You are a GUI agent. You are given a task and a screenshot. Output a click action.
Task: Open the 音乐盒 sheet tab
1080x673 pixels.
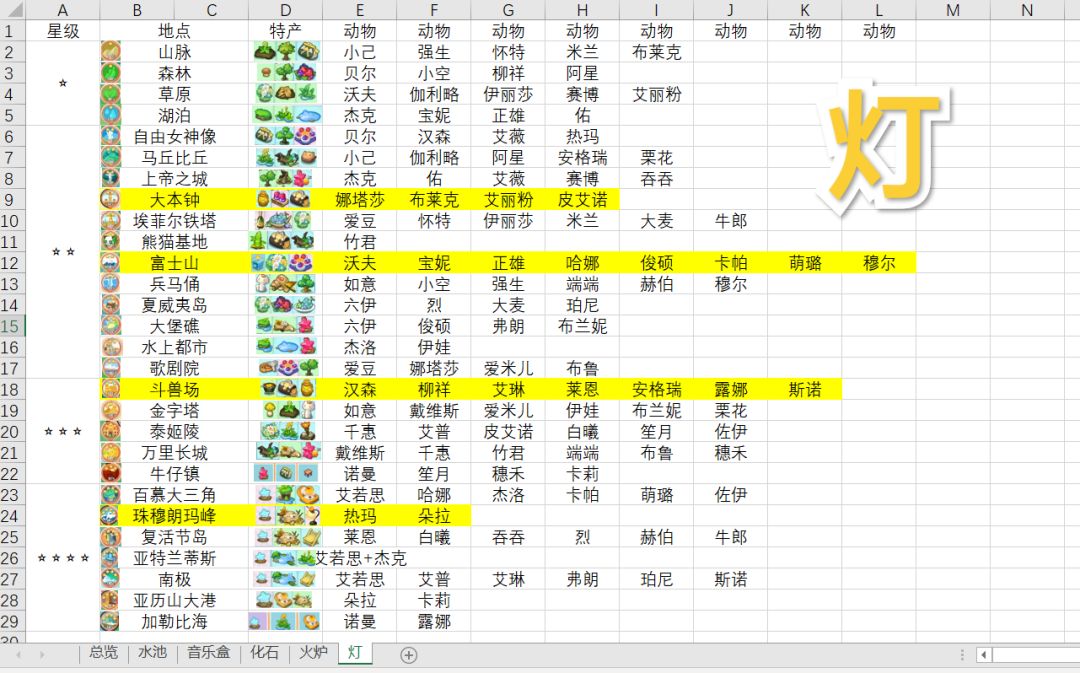coord(209,652)
